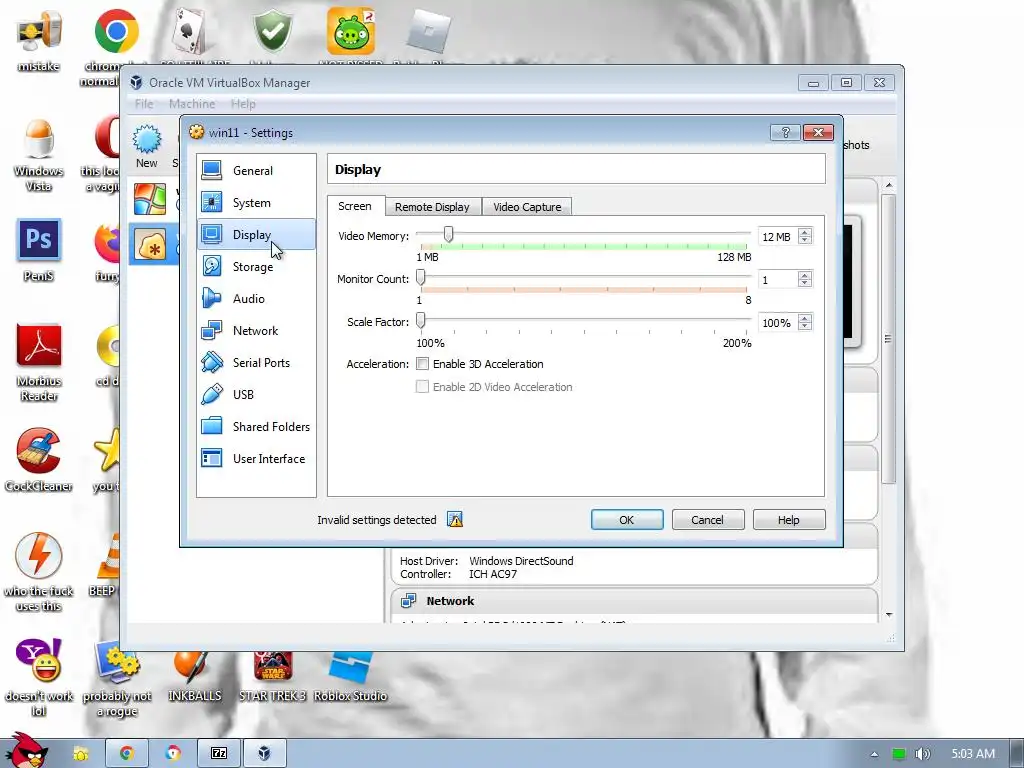Switch to the Screen tab
1024x768 pixels.
(355, 206)
